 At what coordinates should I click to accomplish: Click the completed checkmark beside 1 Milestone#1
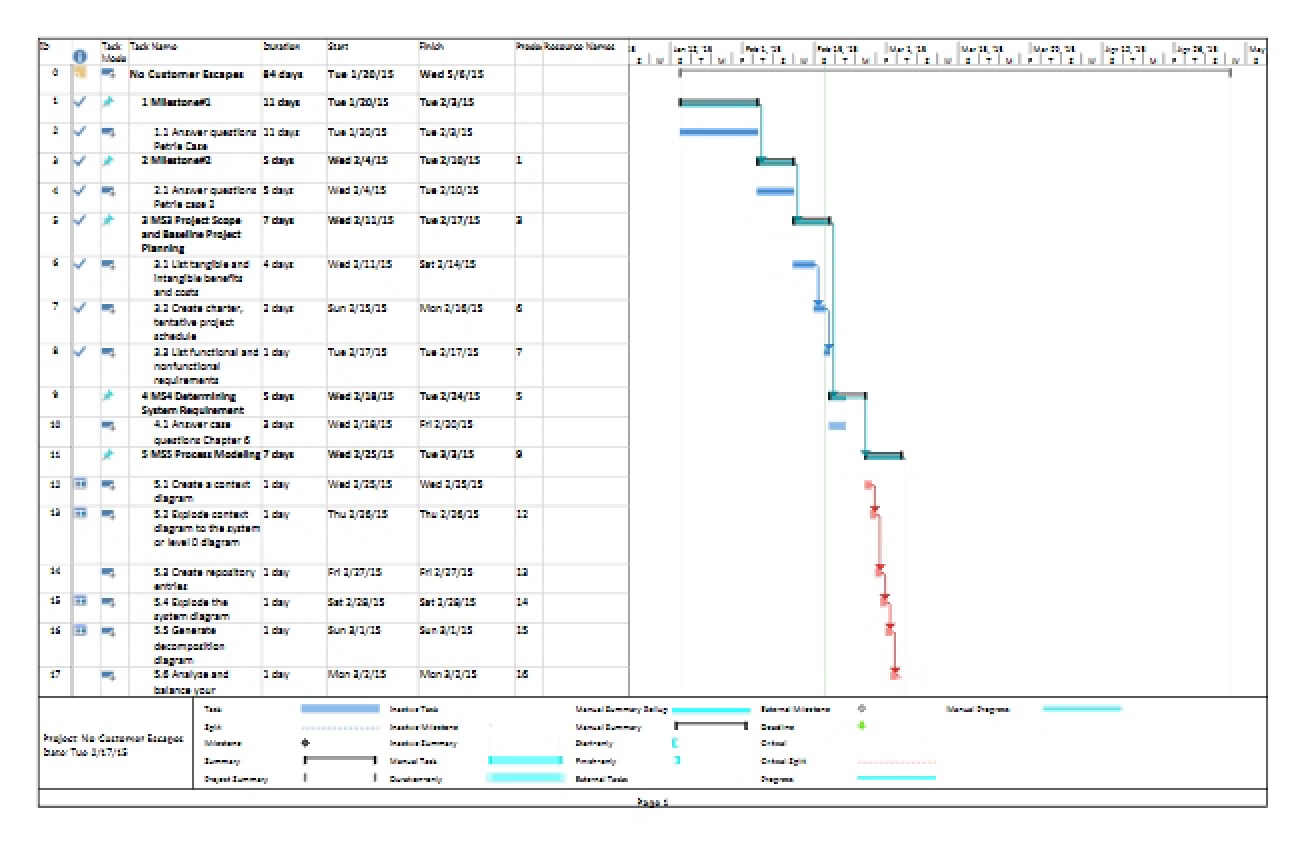(80, 102)
